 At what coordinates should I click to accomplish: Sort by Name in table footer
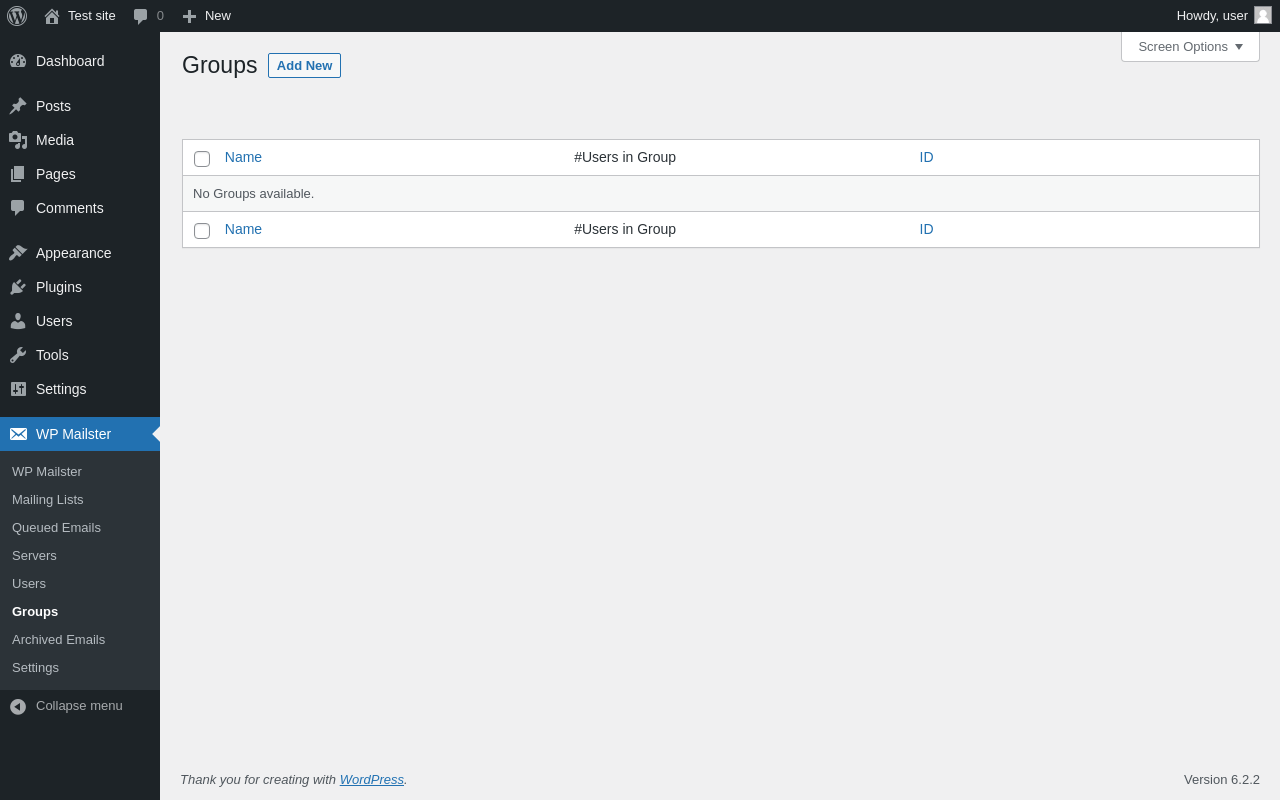point(243,229)
